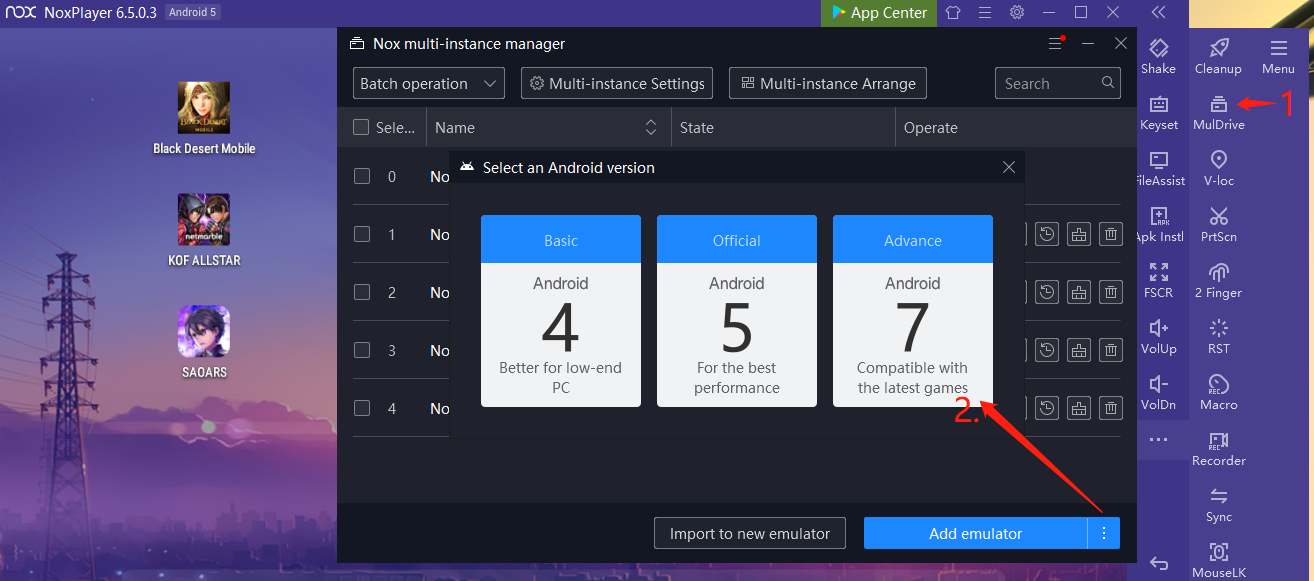Turn volume up with VolUp
1314x581 pixels.
pyautogui.click(x=1158, y=336)
